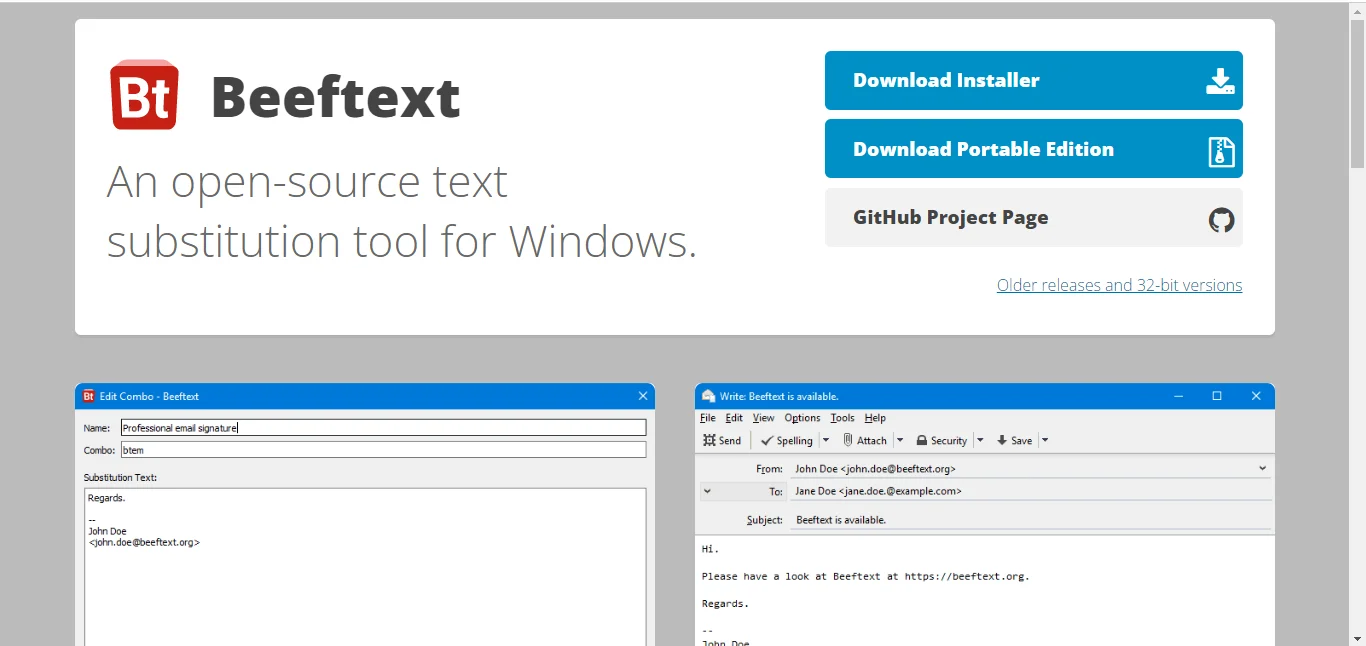Close the Edit Combo - Beeftext window
The width and height of the screenshot is (1366, 646).
pyautogui.click(x=643, y=396)
